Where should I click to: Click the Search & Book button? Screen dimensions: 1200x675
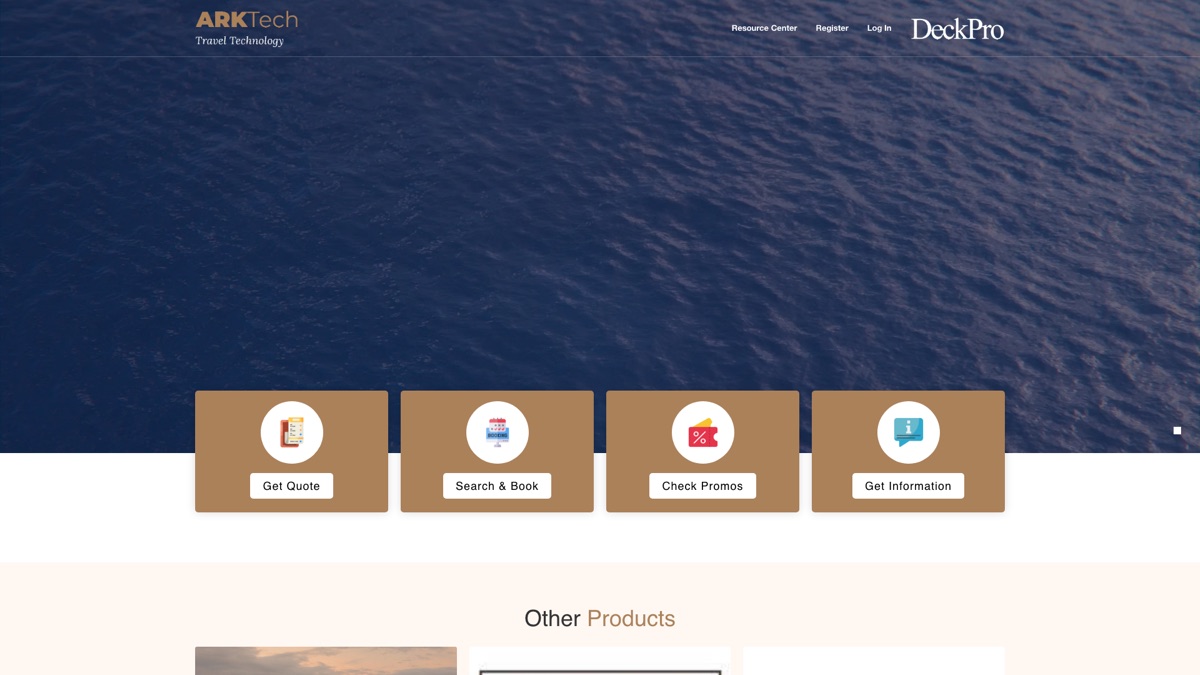(x=497, y=486)
